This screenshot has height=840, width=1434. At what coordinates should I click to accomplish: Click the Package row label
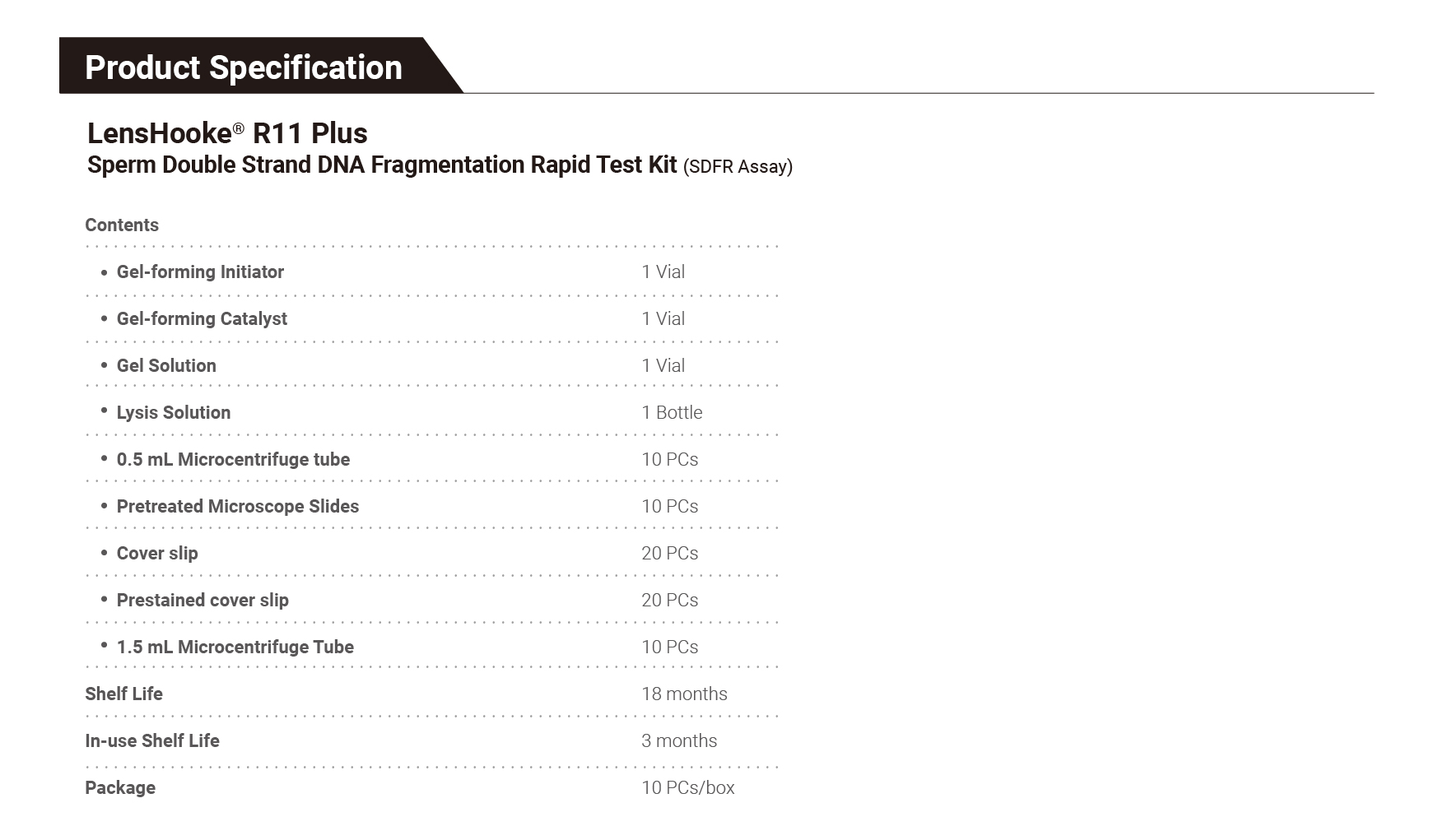[x=120, y=787]
